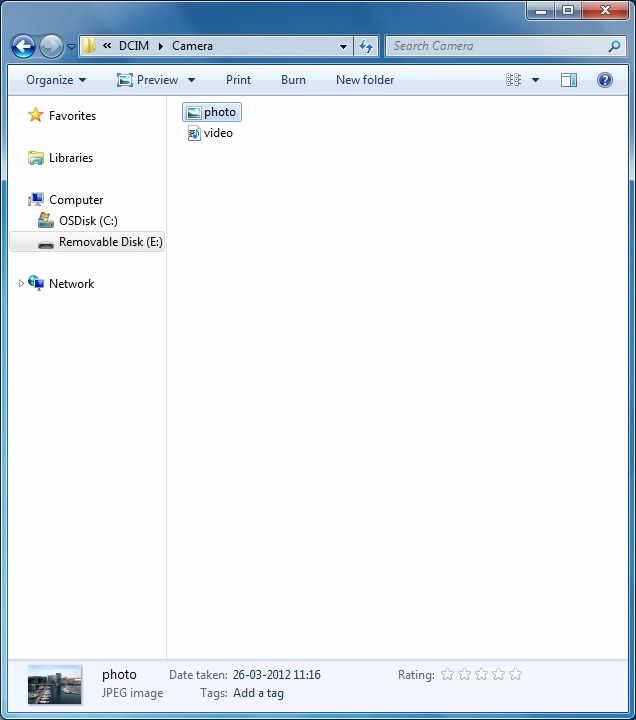
Task: Expand the address bar history dropdown
Action: [x=344, y=46]
